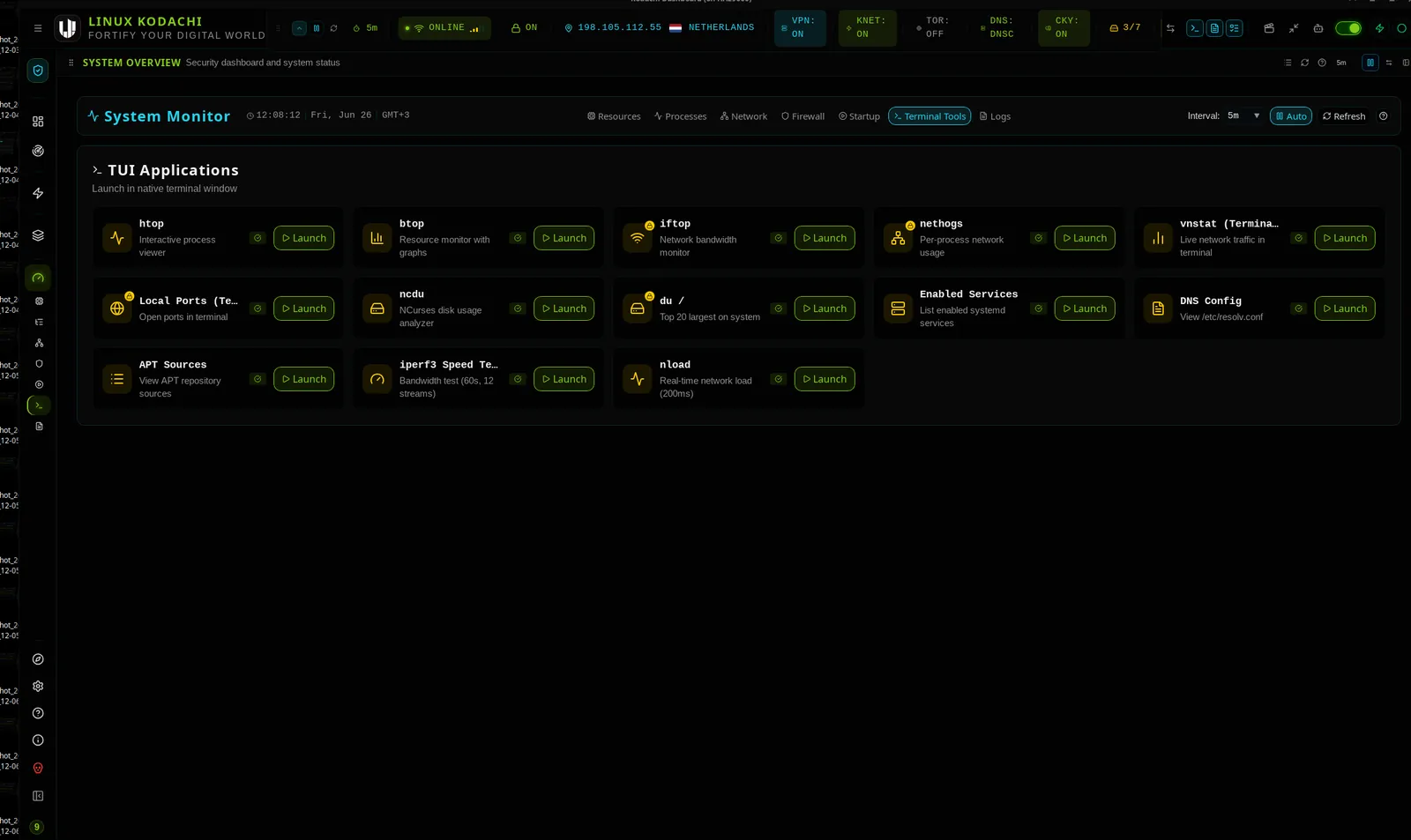Image resolution: width=1411 pixels, height=840 pixels.
Task: Click the shrink arrows icon in the top bar
Action: click(1294, 28)
